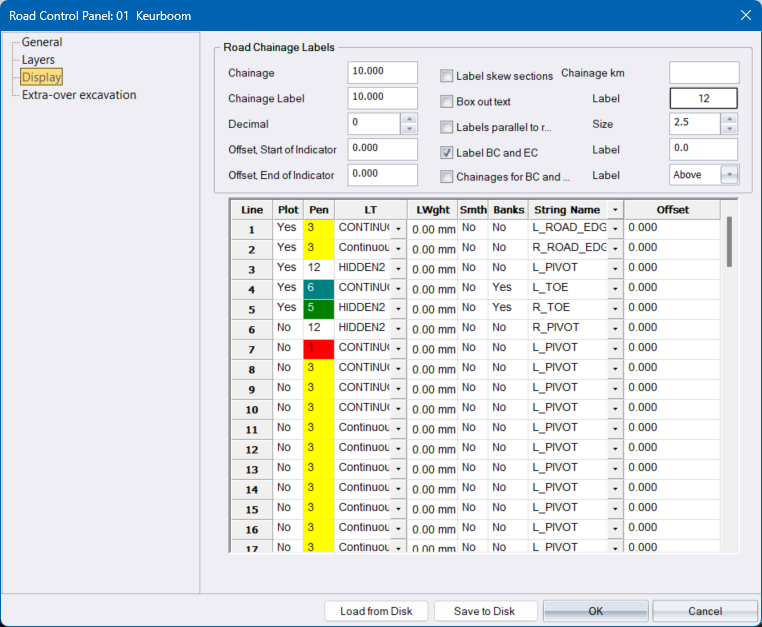Expand line type dropdown in row 1

tap(398, 229)
